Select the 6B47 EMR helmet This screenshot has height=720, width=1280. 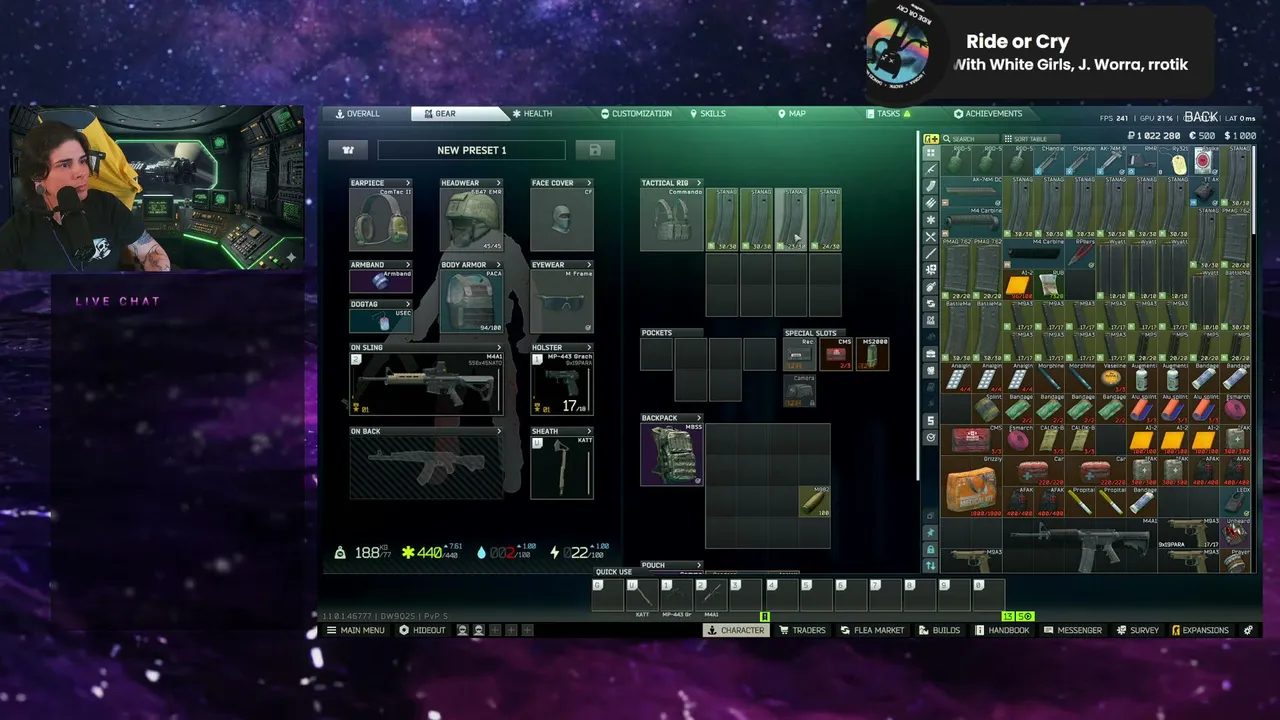click(471, 219)
